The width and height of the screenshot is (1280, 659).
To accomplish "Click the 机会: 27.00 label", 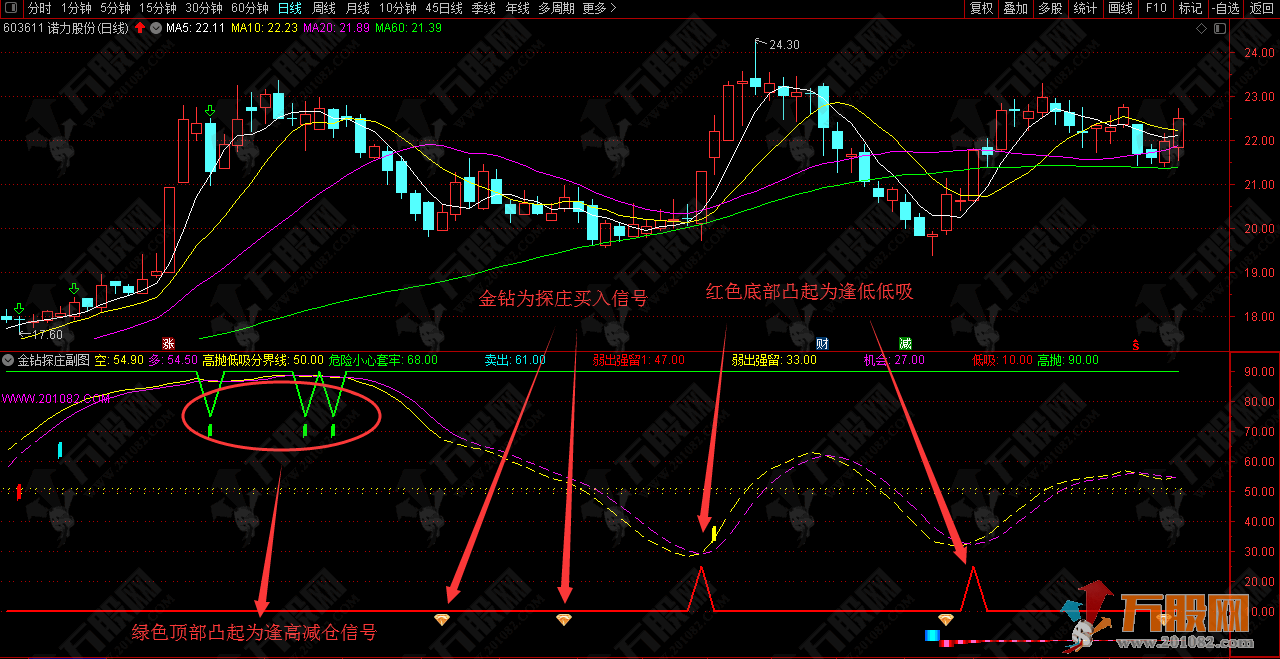I will pos(894,360).
